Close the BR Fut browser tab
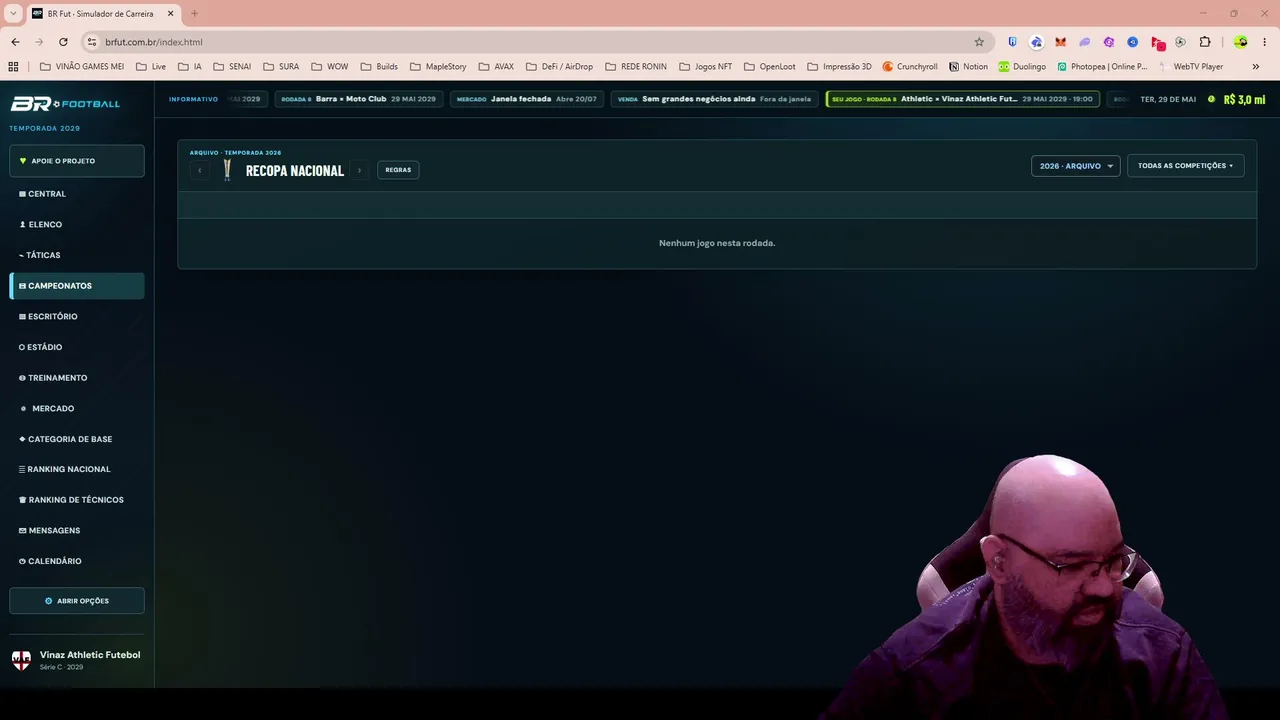 (x=170, y=14)
